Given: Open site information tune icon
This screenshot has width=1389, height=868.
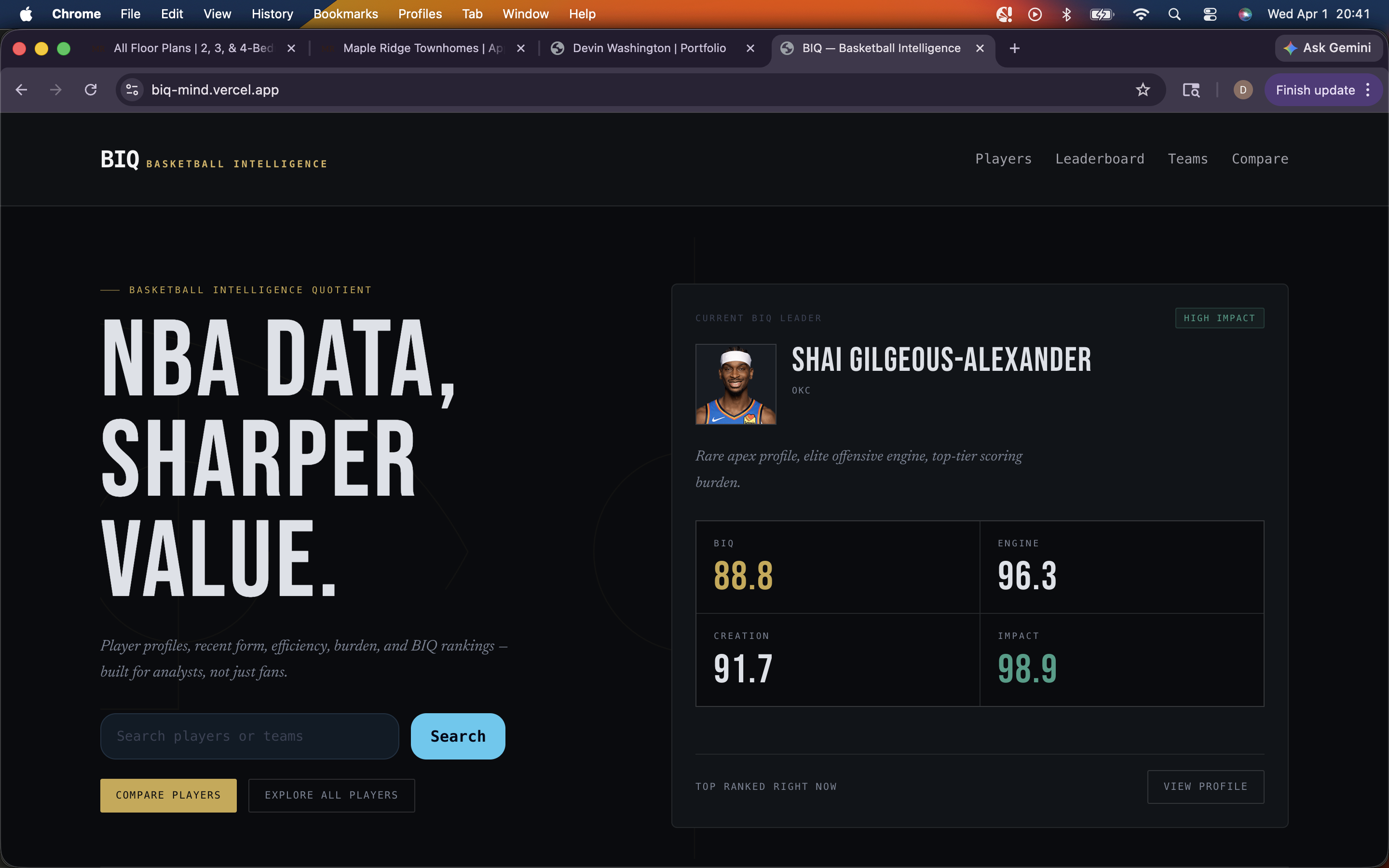Looking at the screenshot, I should (x=132, y=90).
